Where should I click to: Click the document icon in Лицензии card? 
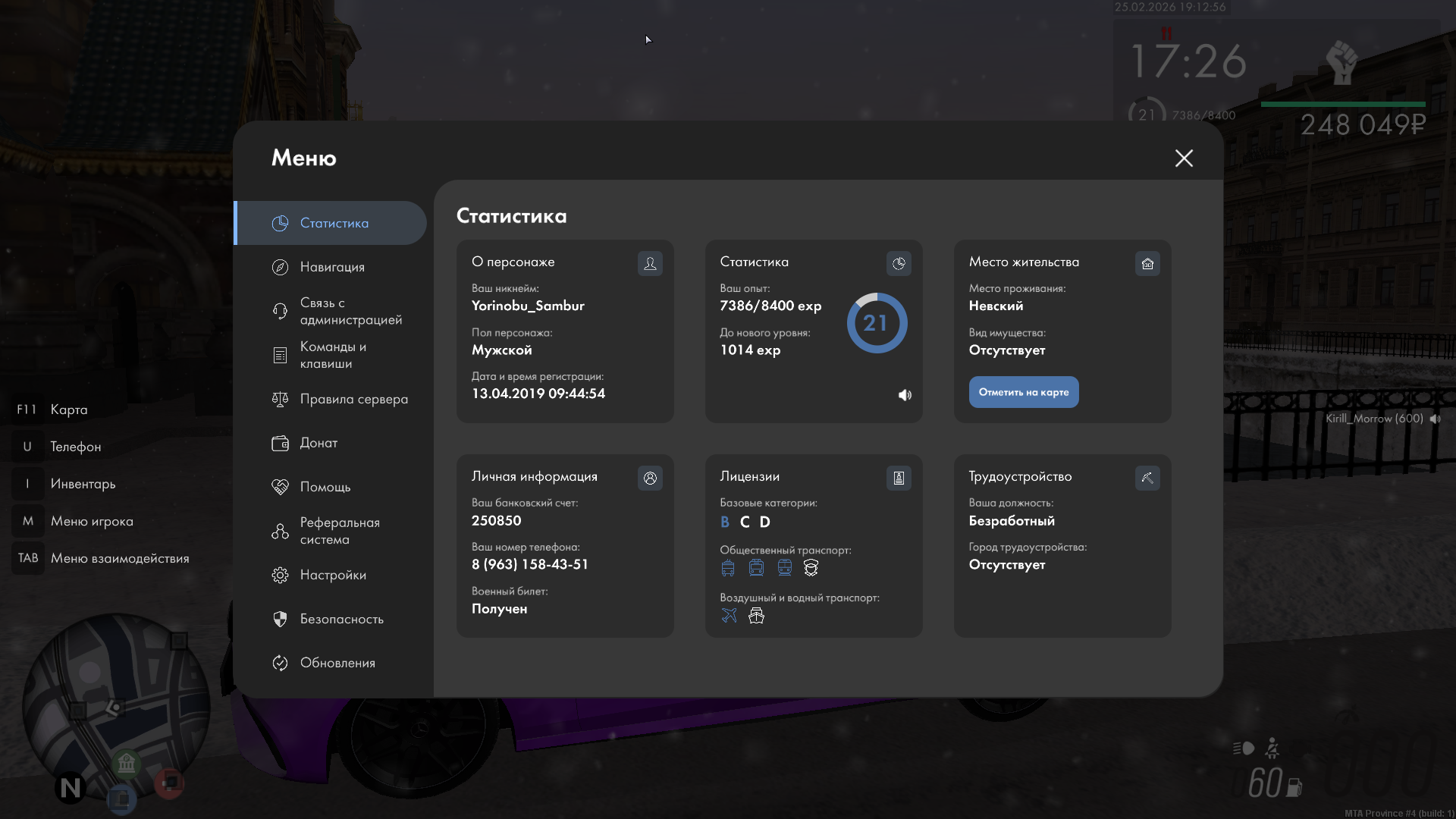pos(899,478)
